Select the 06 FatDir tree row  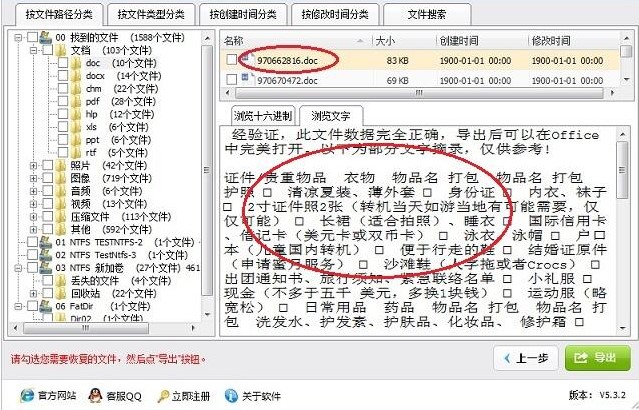click(x=103, y=306)
